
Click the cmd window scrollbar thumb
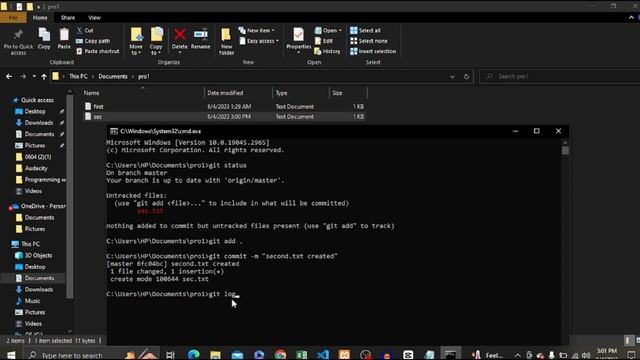tap(565, 150)
